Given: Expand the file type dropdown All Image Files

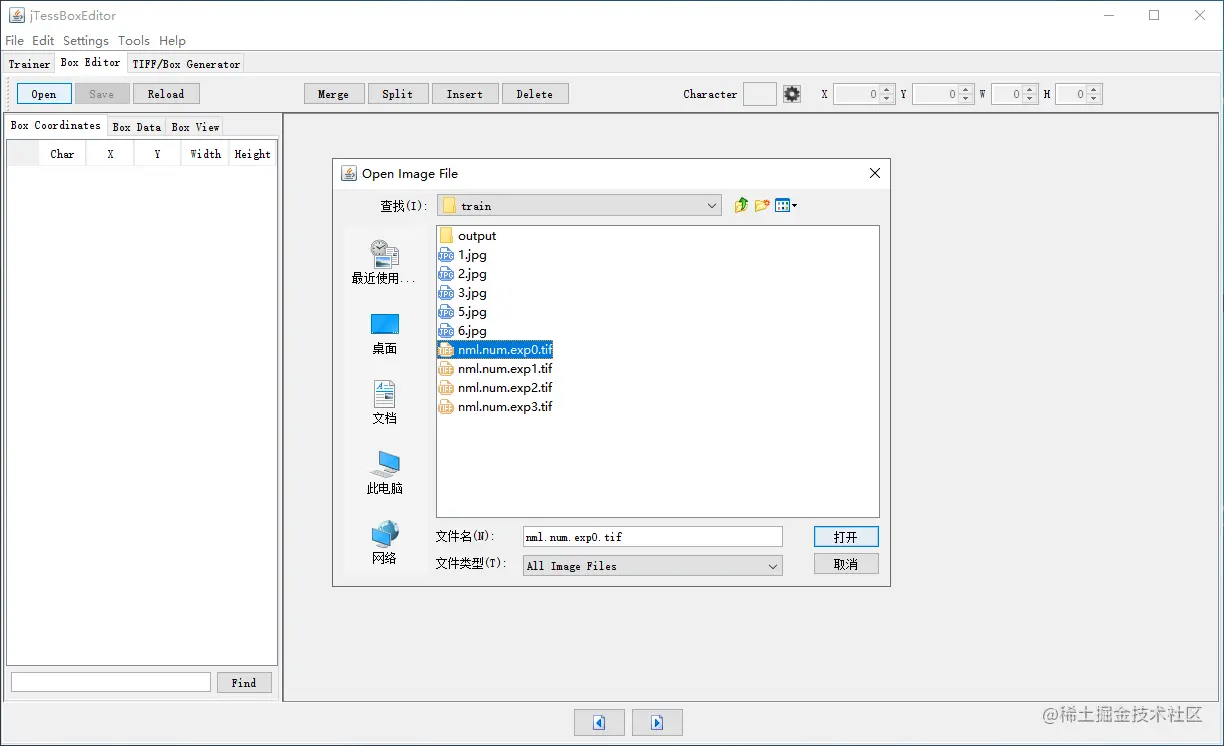Looking at the screenshot, I should pos(773,566).
